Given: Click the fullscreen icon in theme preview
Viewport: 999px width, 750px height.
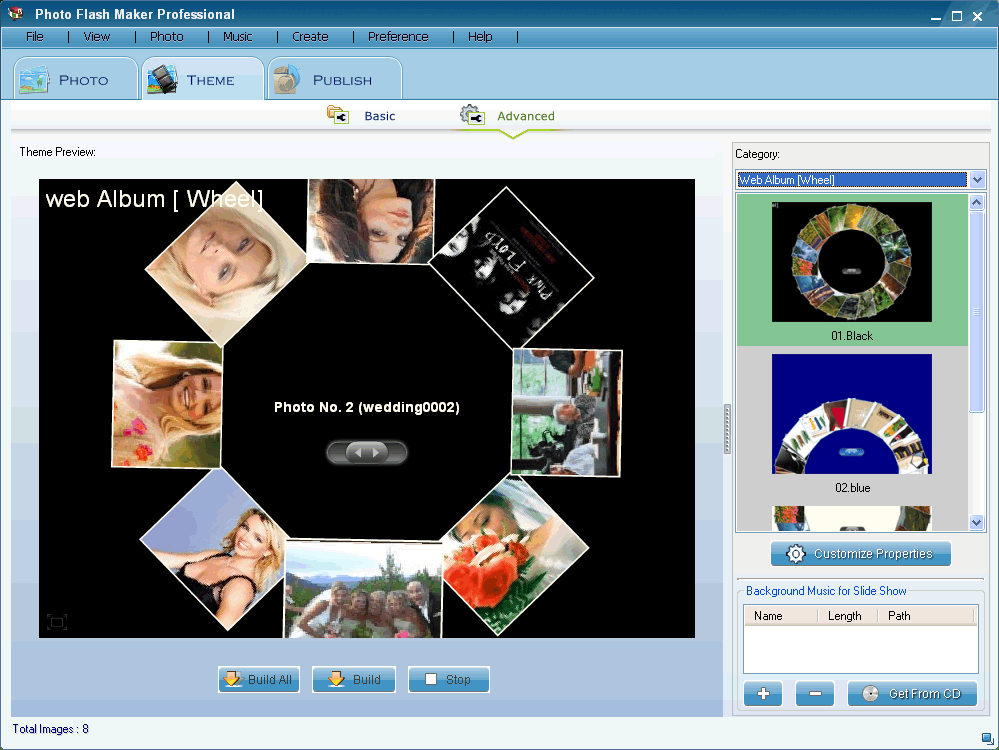Looking at the screenshot, I should (57, 622).
